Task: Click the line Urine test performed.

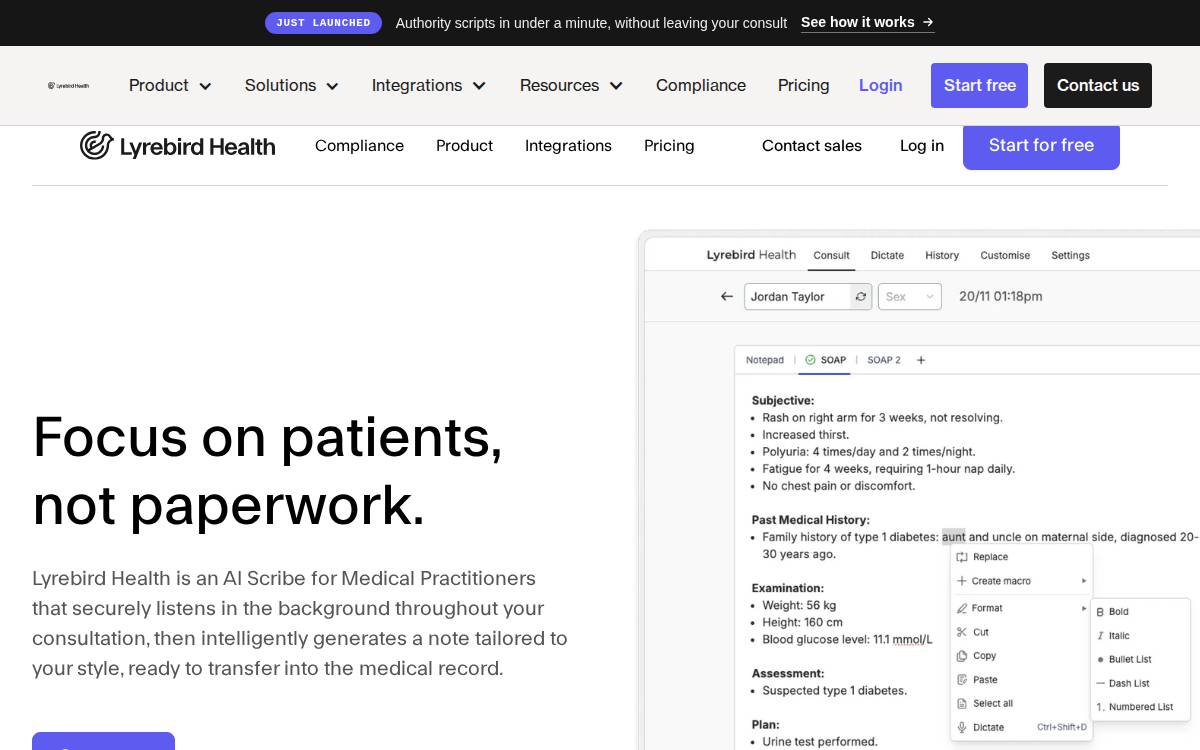Action: point(820,742)
